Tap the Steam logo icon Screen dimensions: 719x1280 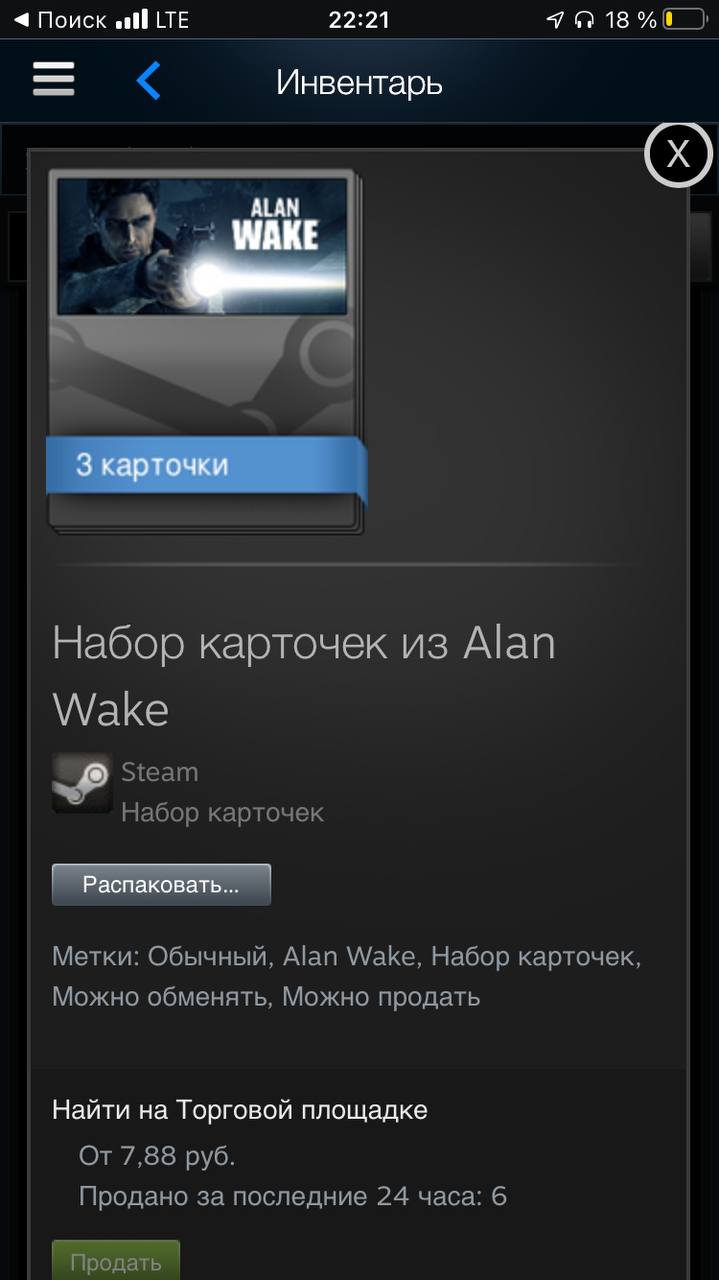pos(82,783)
